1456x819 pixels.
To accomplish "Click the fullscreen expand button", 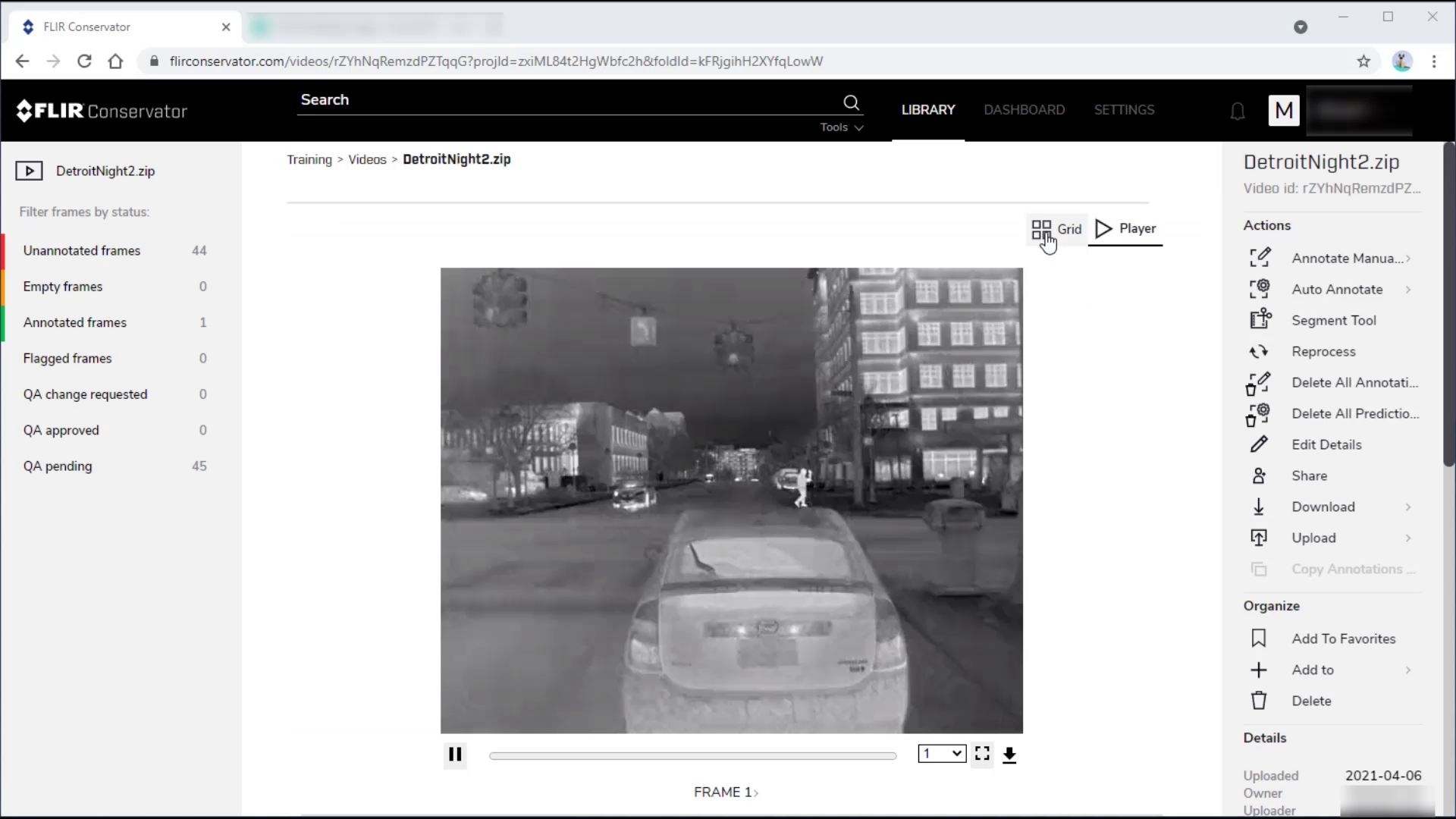I will pyautogui.click(x=982, y=753).
